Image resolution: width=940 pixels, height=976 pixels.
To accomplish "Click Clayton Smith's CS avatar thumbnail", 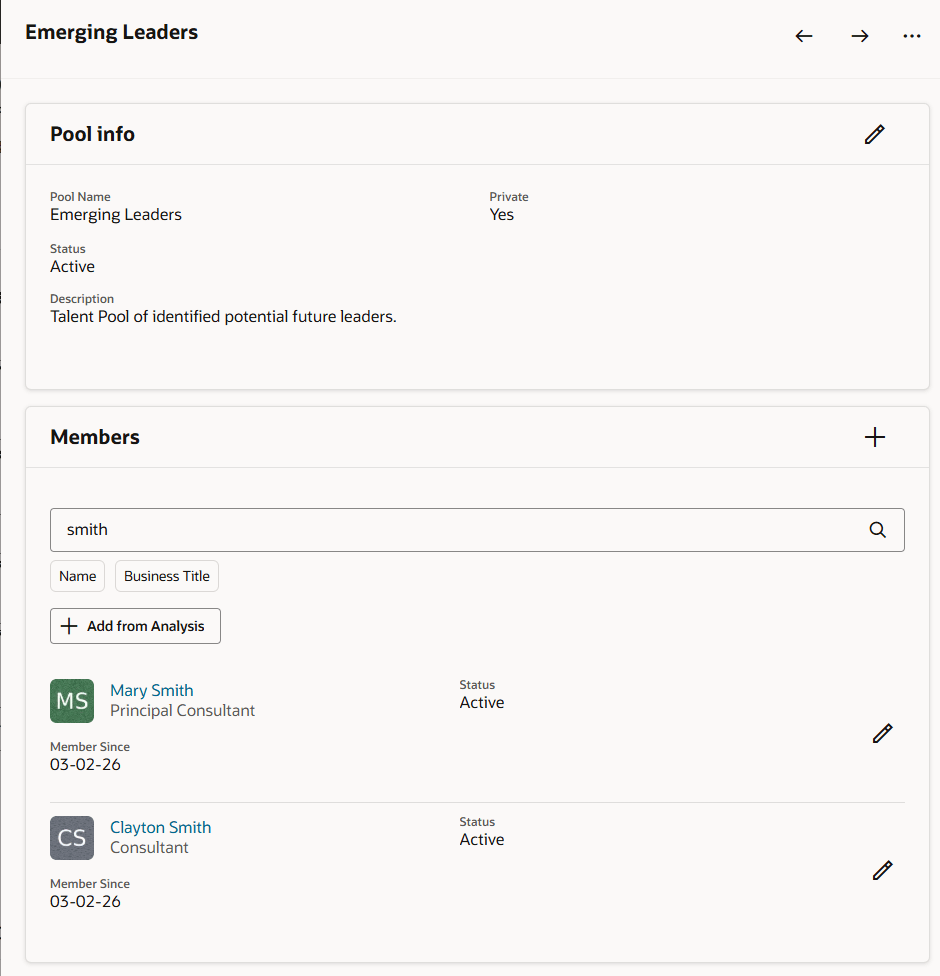I will [71, 838].
